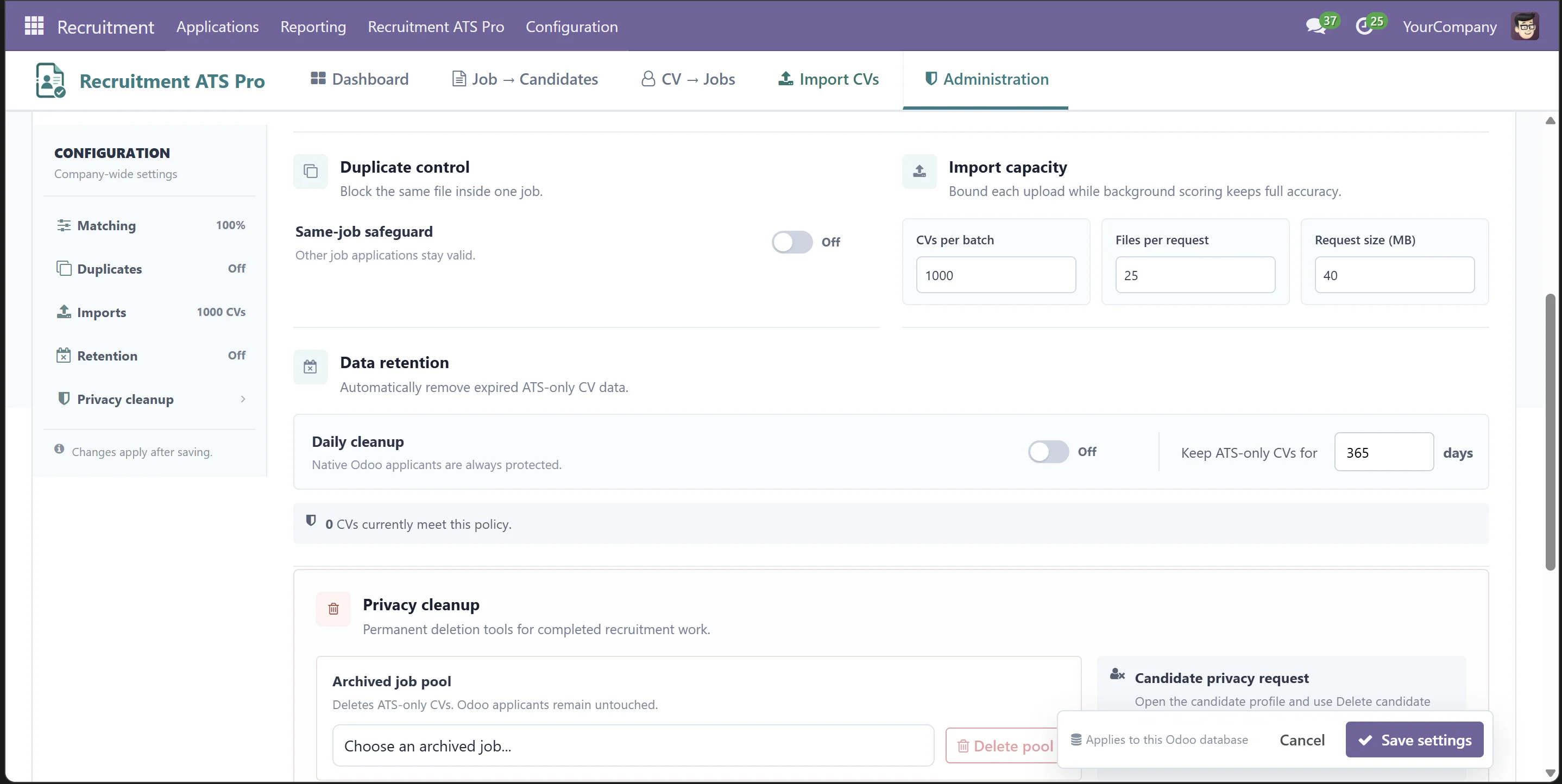Click the '100%' Matching value
This screenshot has height=784, width=1562.
230,225
